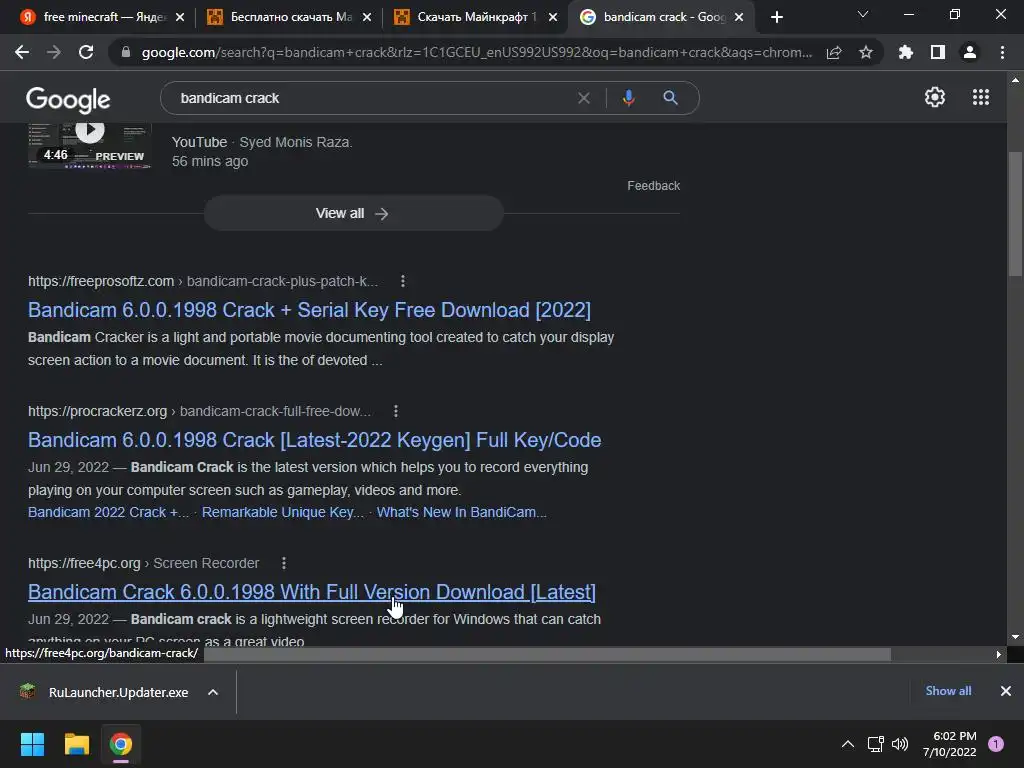Open Bandicam Crack With Full Version Download result

click(x=312, y=592)
